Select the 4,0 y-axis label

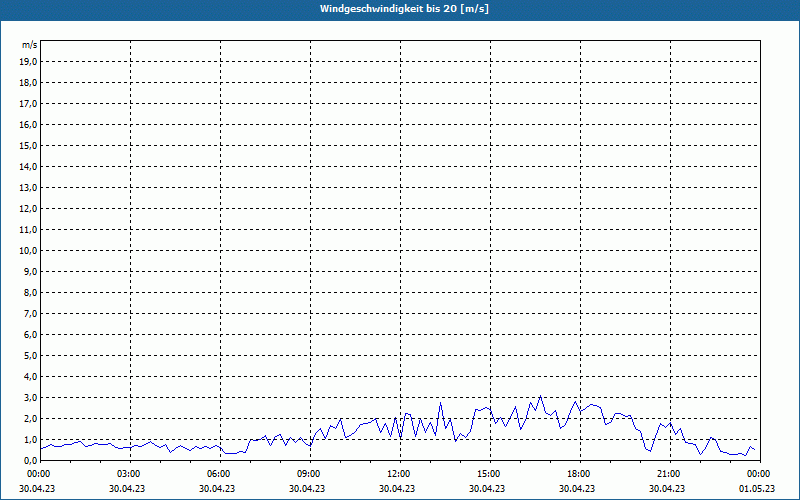tap(30, 377)
